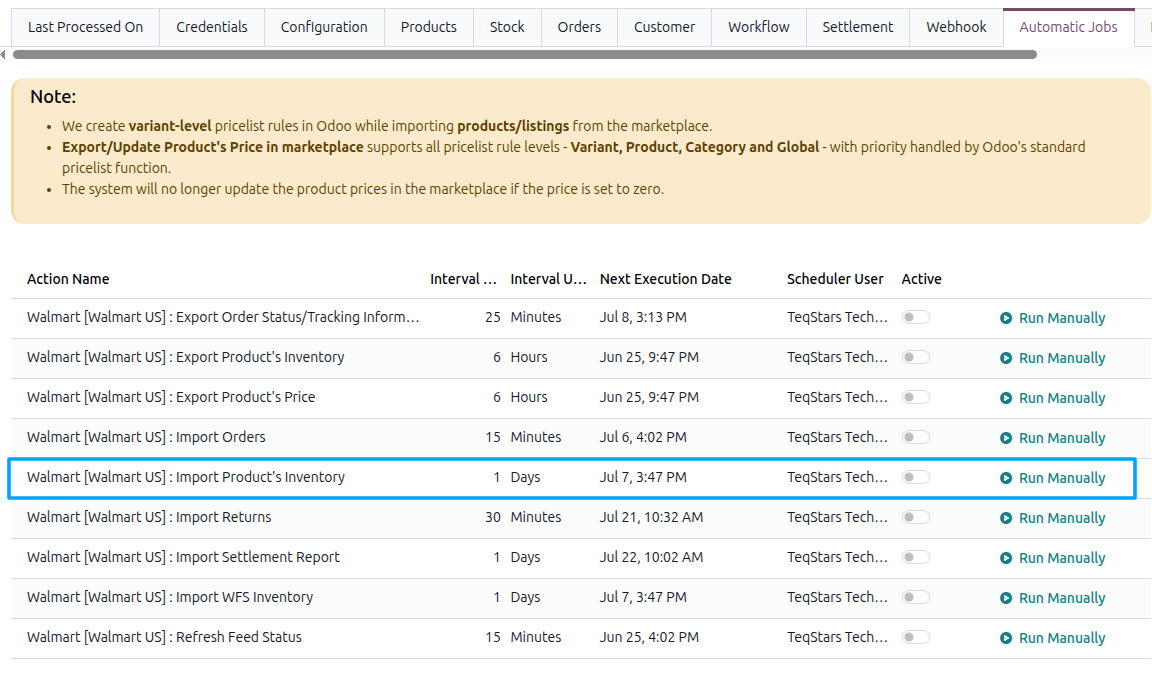Click play icon for Export Product's Inventory row
The height and width of the screenshot is (674, 1152).
pyautogui.click(x=1006, y=358)
